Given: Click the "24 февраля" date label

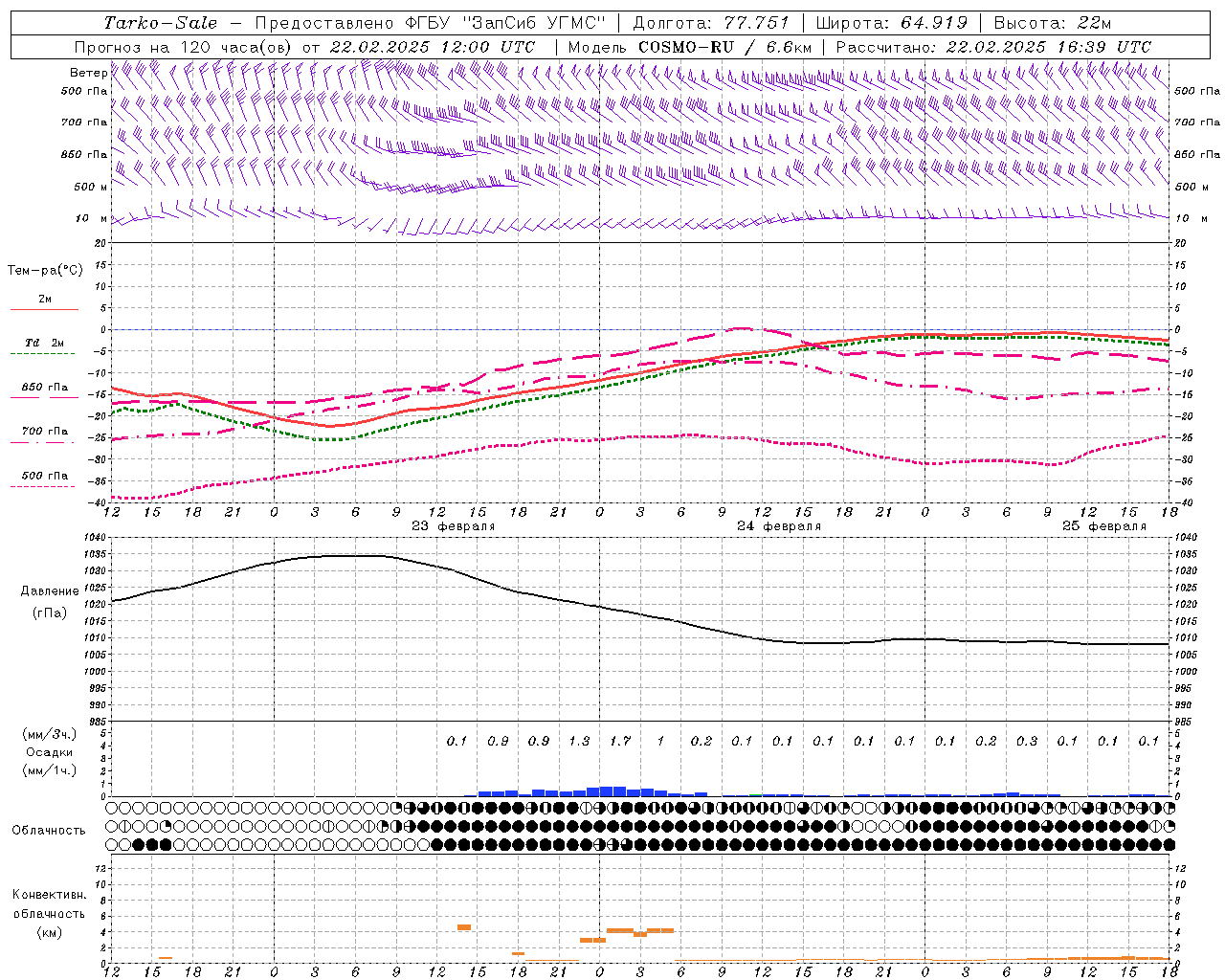Looking at the screenshot, I should tap(779, 526).
